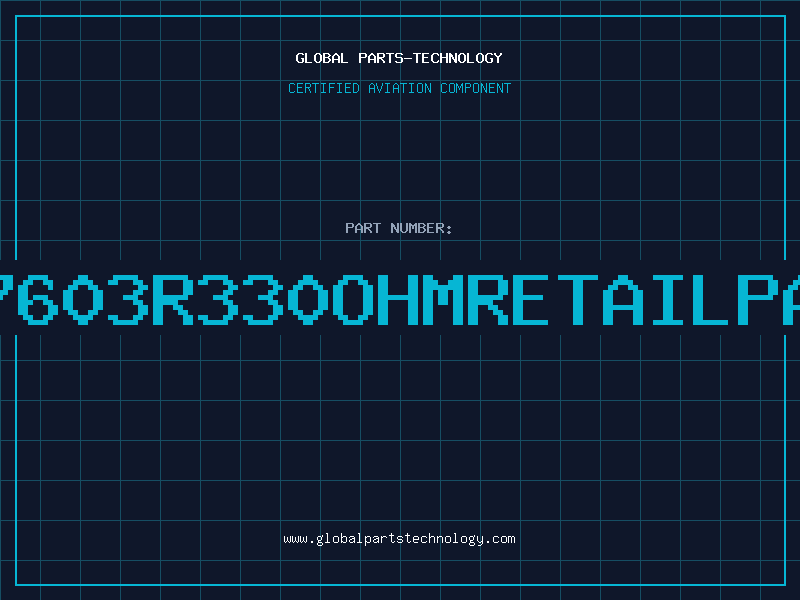This screenshot has height=600, width=800.
Task: Click the CERTIFIED AVIATION COMPONENT subtitle
Action: (x=399, y=88)
